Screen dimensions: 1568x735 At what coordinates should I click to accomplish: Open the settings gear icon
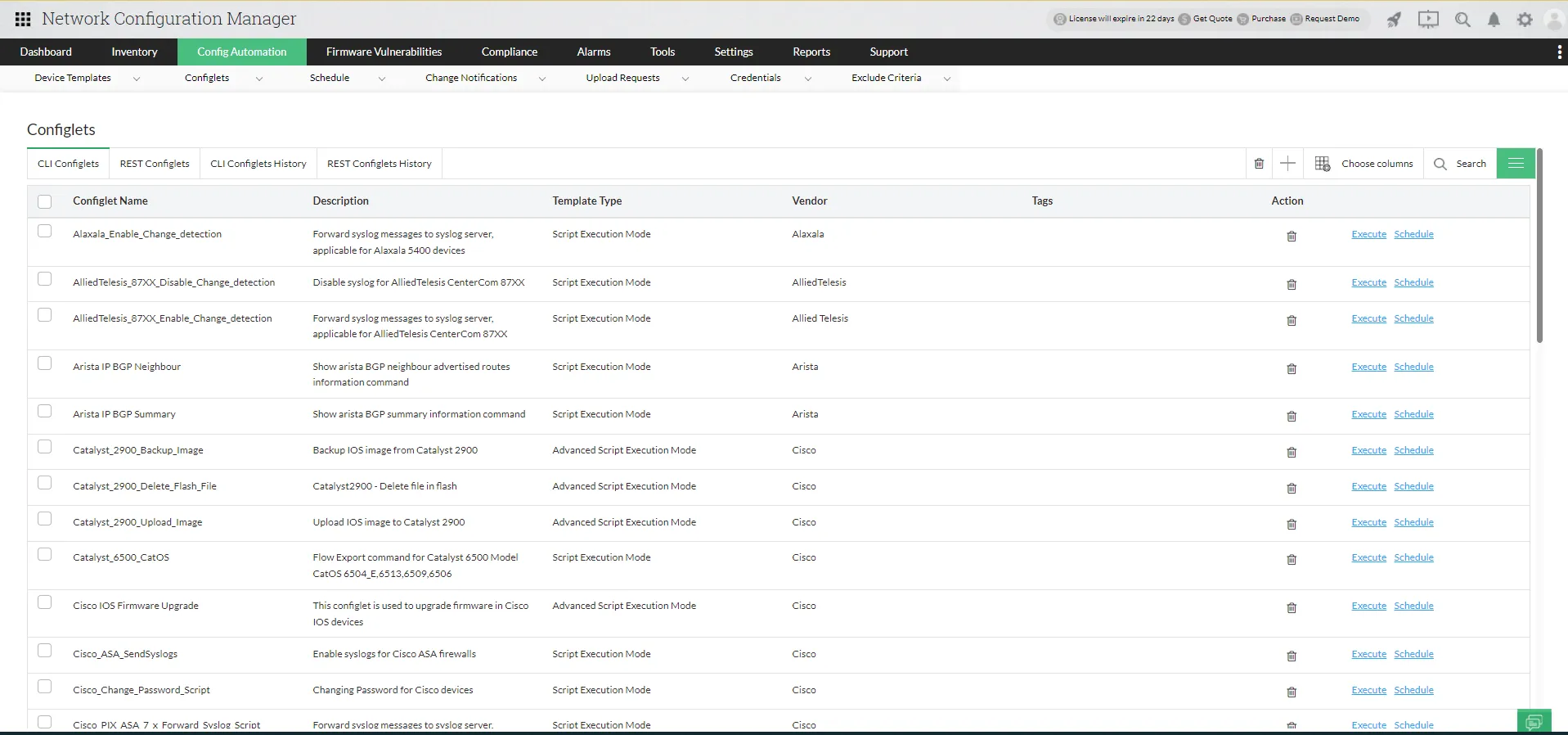click(x=1525, y=20)
